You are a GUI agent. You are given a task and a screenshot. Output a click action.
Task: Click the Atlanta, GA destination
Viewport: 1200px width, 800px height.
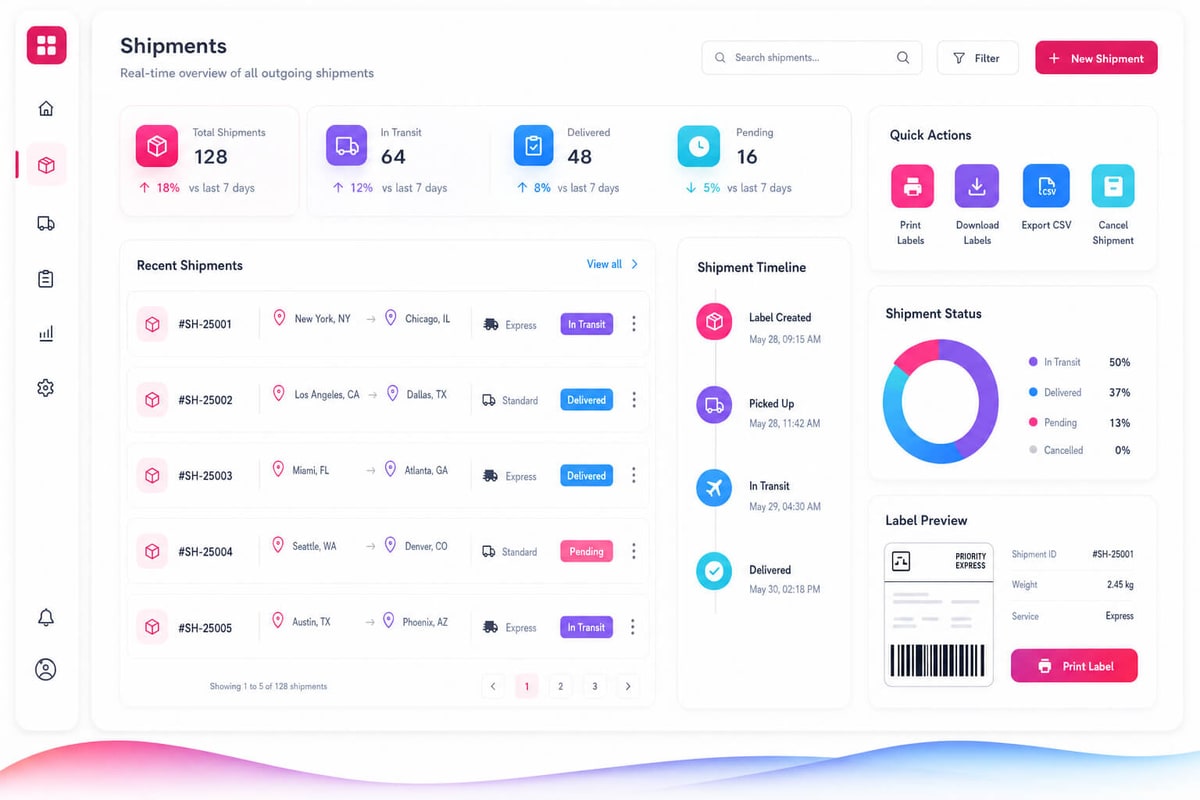(426, 470)
